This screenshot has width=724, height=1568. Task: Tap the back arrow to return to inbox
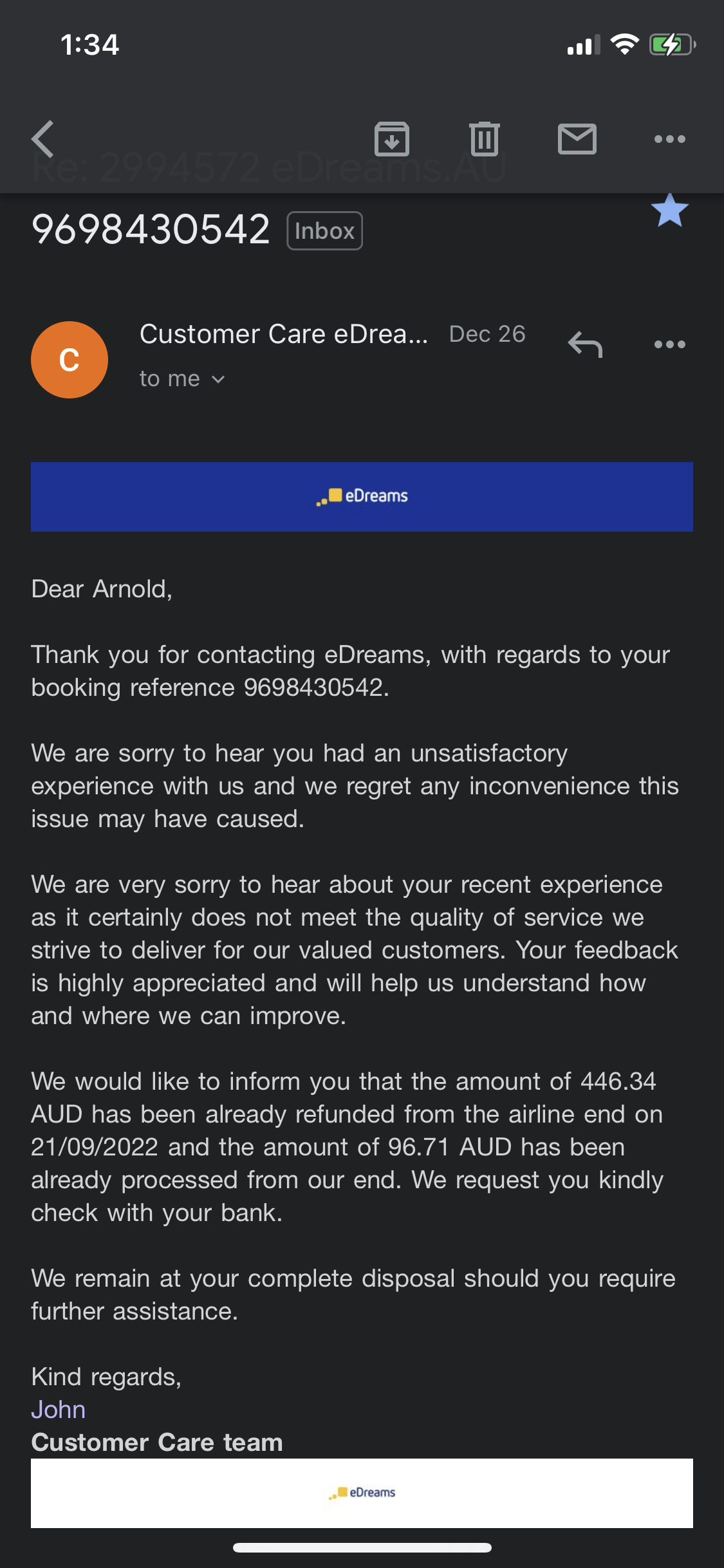click(x=43, y=139)
